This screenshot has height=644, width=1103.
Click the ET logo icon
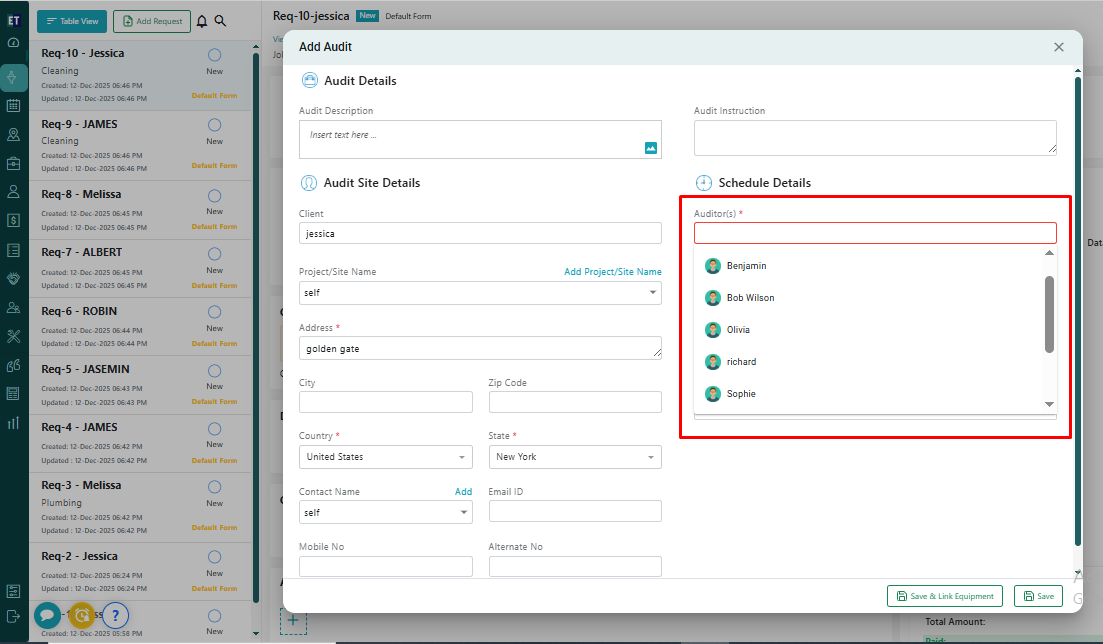(x=13, y=18)
